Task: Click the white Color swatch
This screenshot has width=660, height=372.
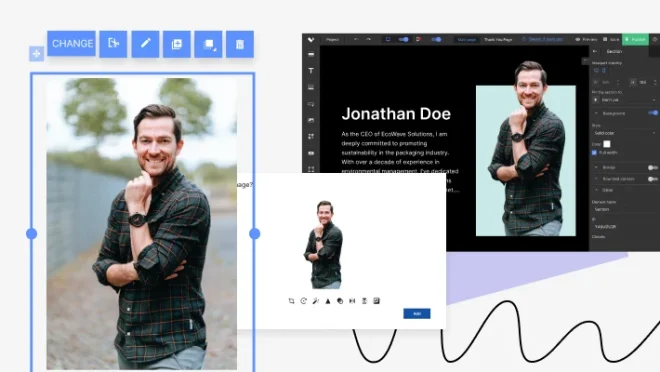Action: (607, 144)
